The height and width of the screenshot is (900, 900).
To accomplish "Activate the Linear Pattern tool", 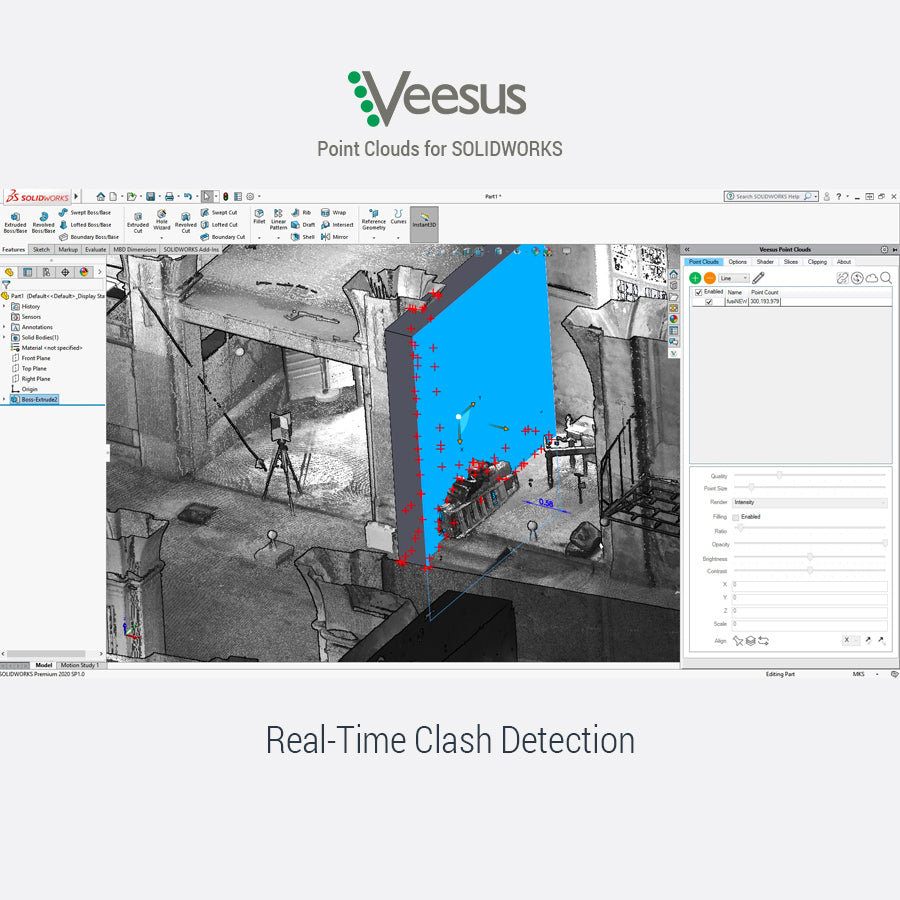I will click(278, 222).
